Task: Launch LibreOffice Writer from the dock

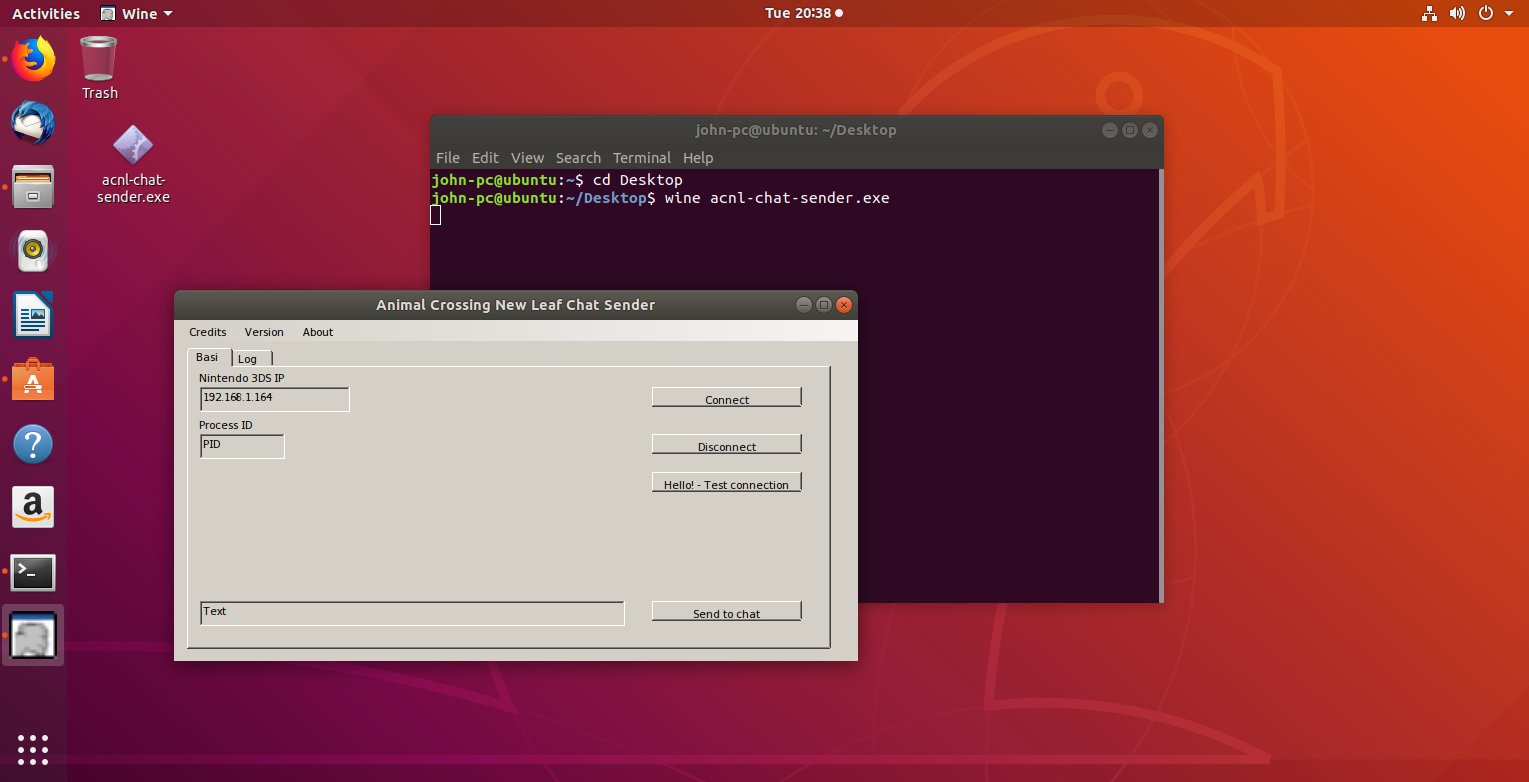Action: coord(33,316)
